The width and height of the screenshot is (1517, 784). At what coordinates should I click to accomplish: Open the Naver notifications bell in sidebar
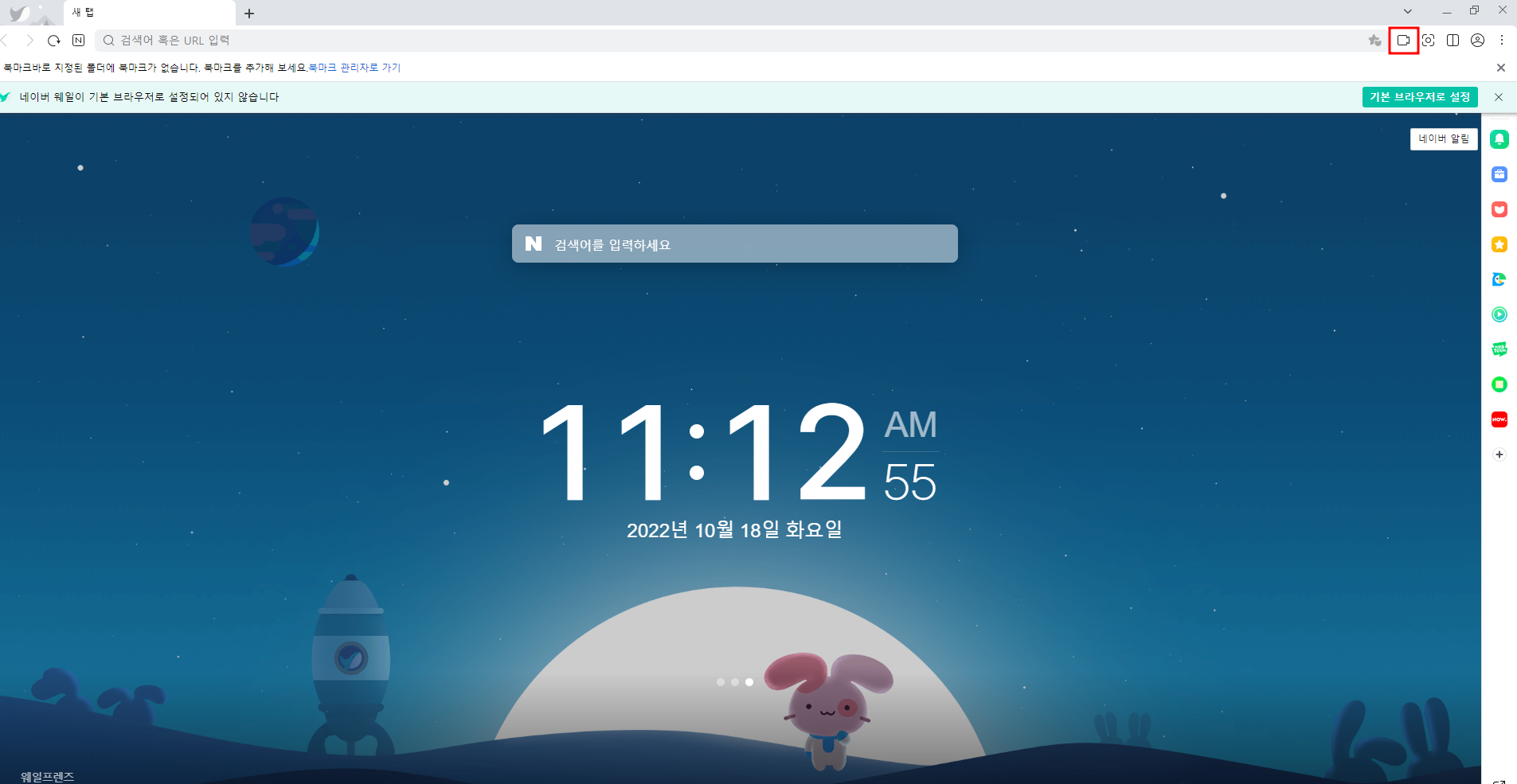(1499, 139)
